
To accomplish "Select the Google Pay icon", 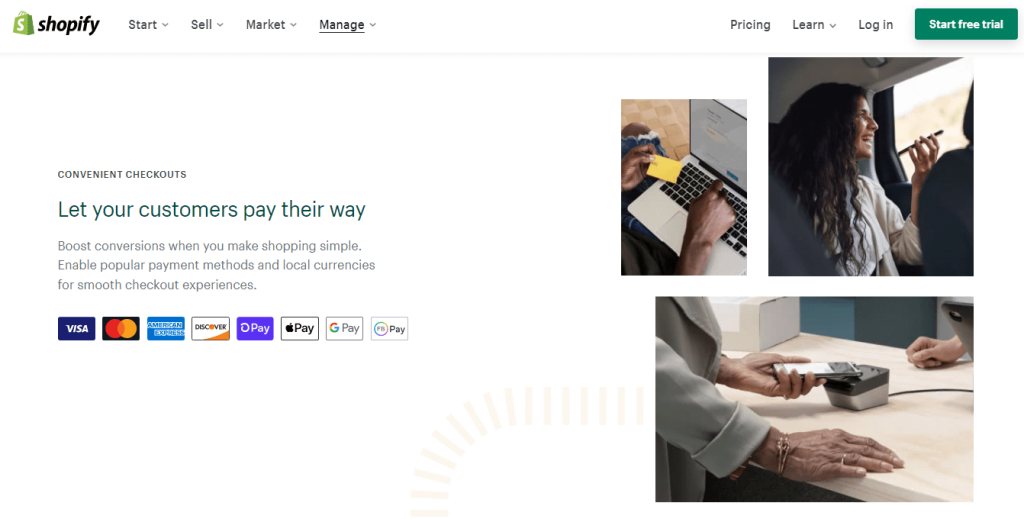I will click(x=345, y=328).
